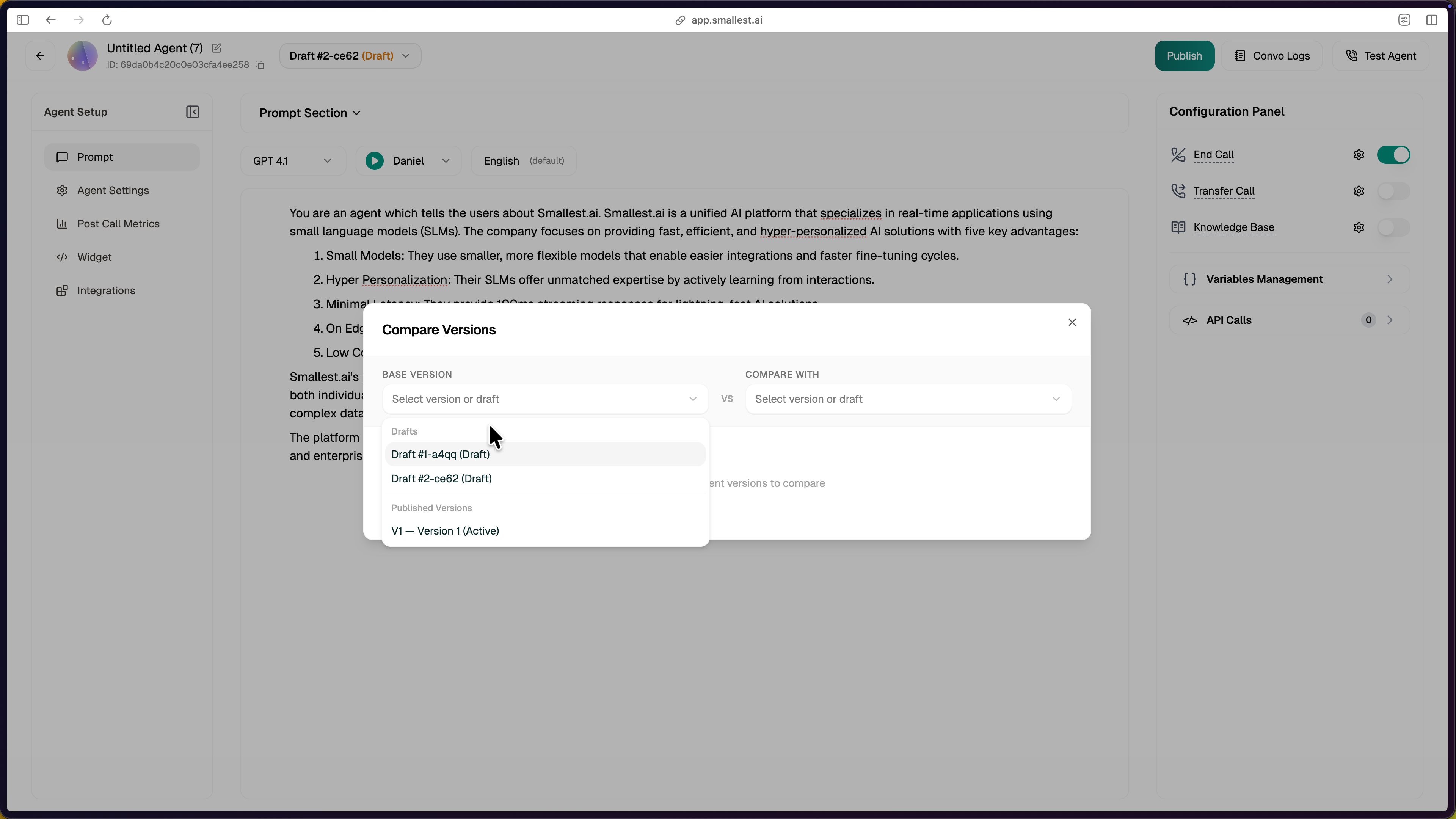Disable the End Call toggle
The height and width of the screenshot is (819, 1456).
pyautogui.click(x=1393, y=155)
